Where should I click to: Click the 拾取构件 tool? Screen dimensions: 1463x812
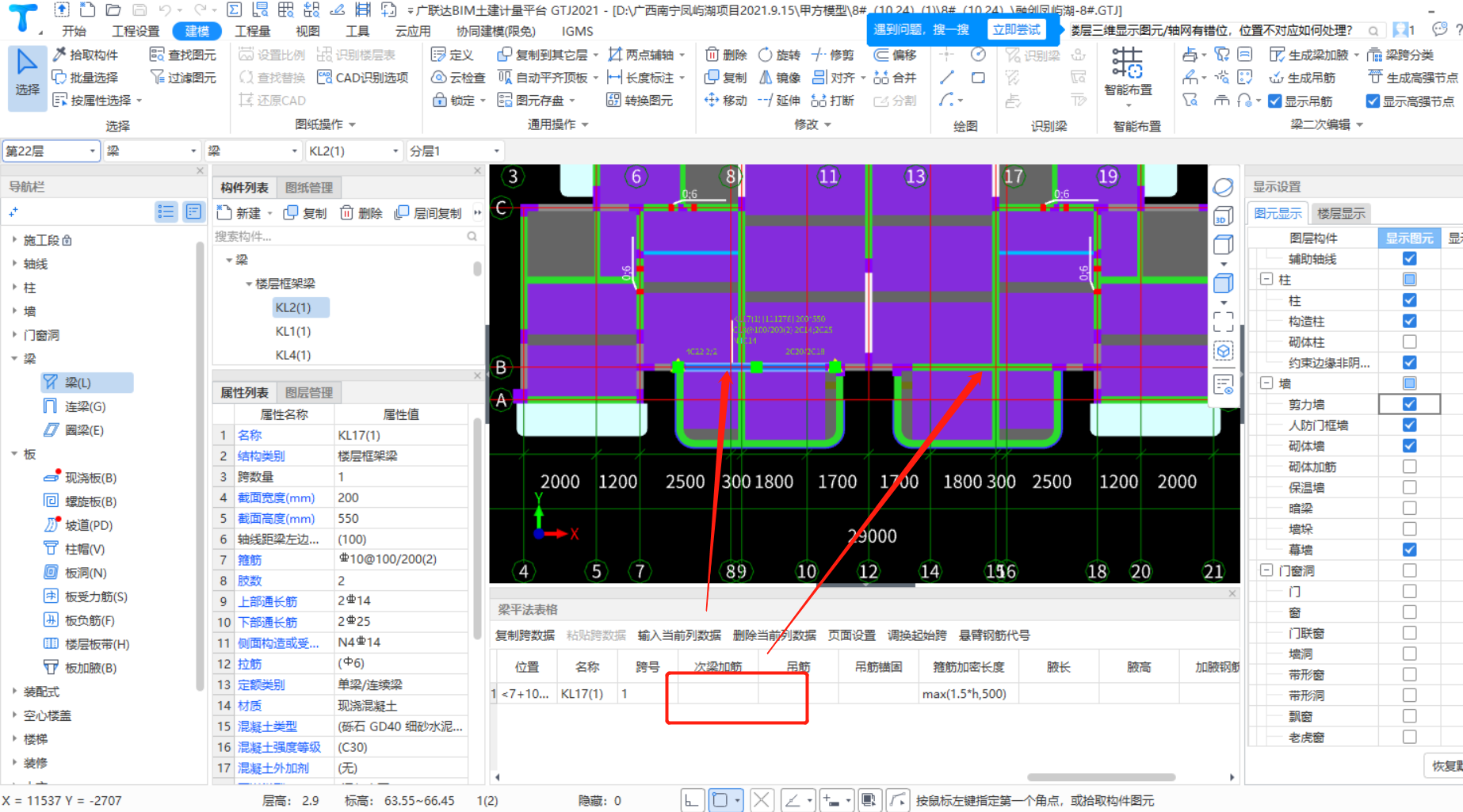(x=86, y=55)
